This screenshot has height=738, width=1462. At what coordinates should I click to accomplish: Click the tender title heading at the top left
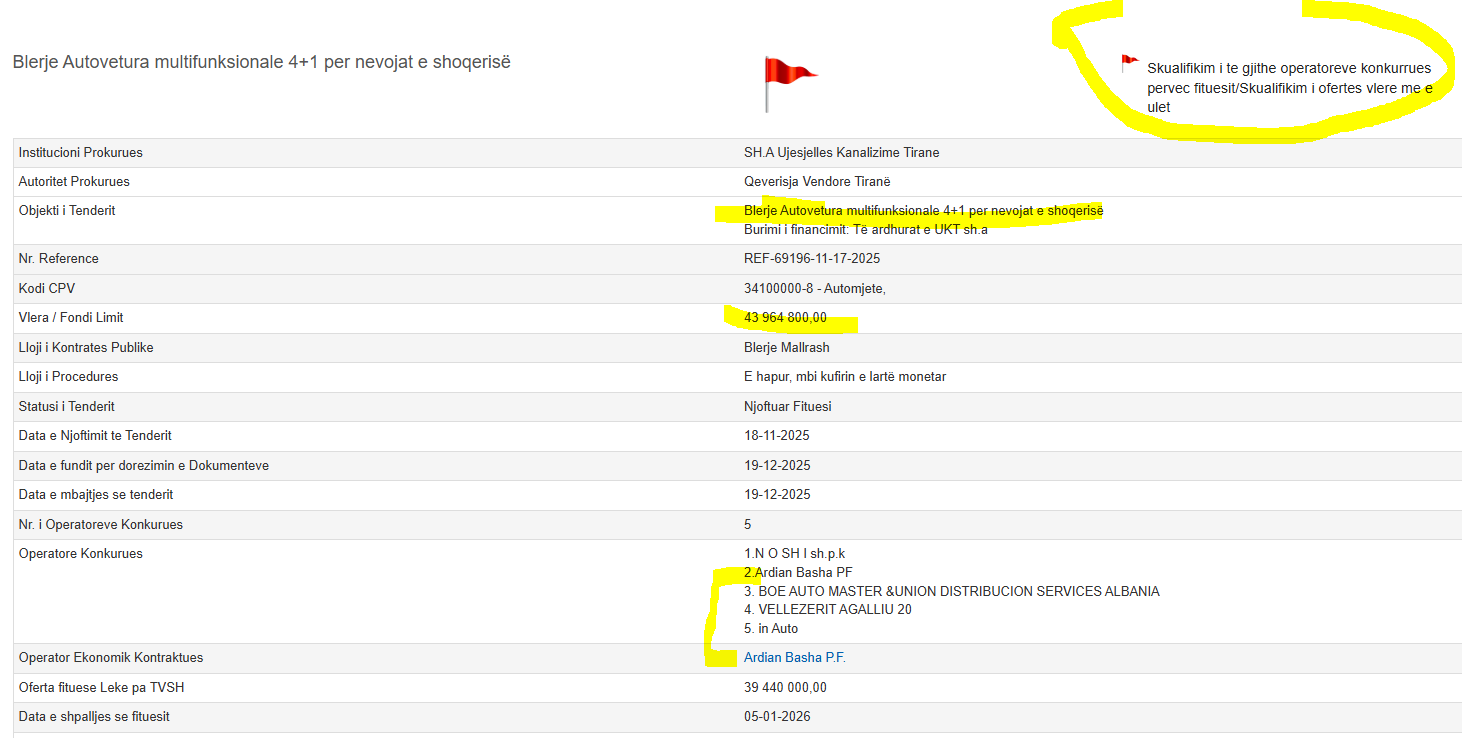(x=262, y=62)
